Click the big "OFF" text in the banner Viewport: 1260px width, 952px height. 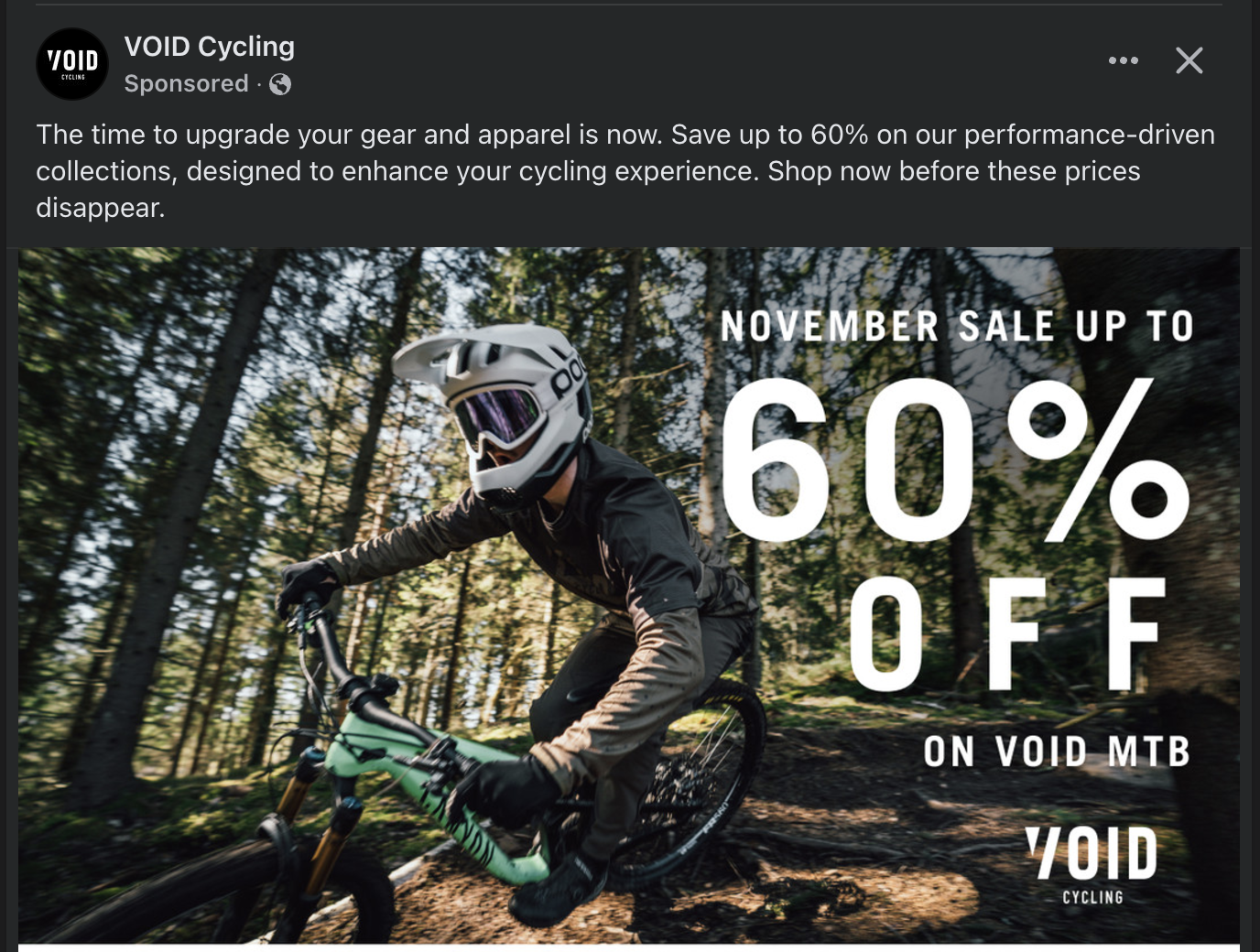1007,634
